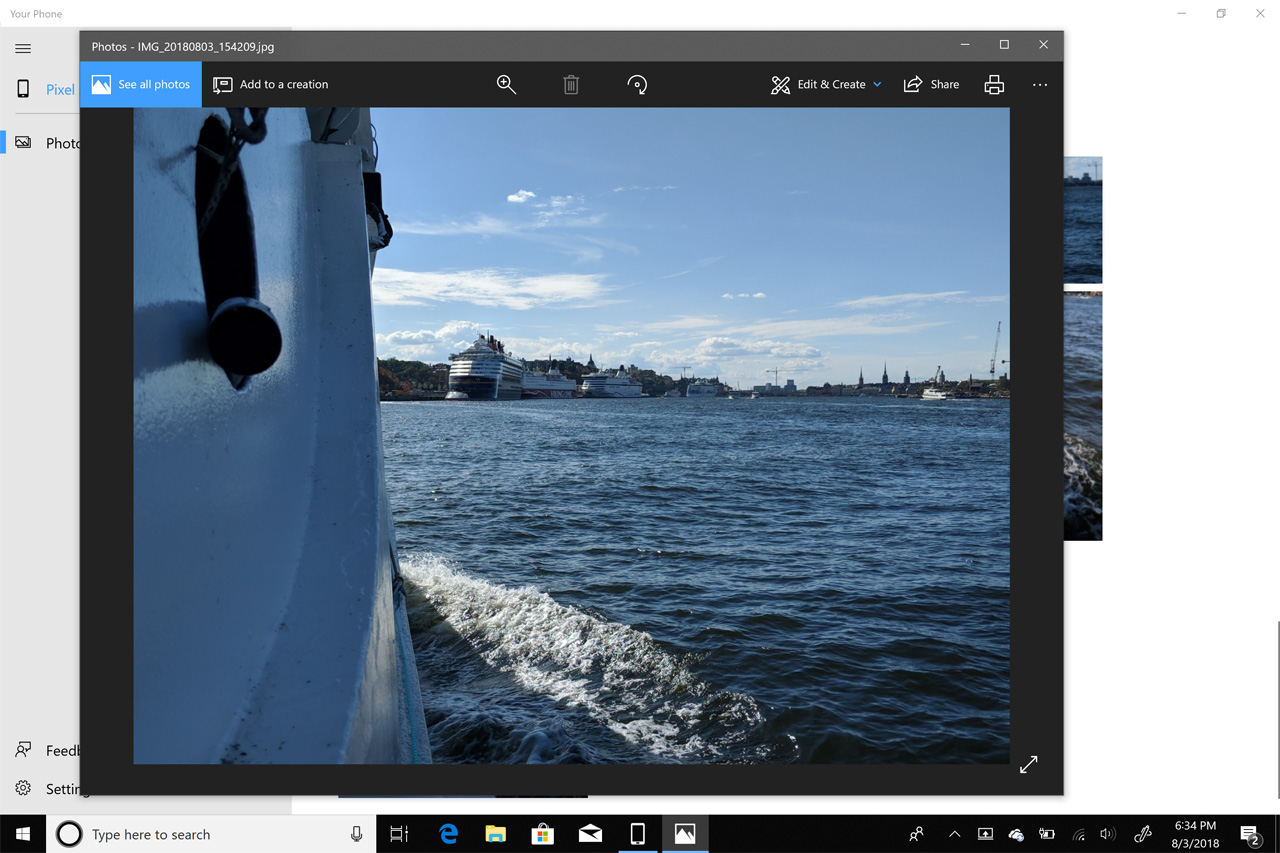This screenshot has height=853, width=1280.
Task: Click the Type here to search box
Action: click(x=210, y=834)
